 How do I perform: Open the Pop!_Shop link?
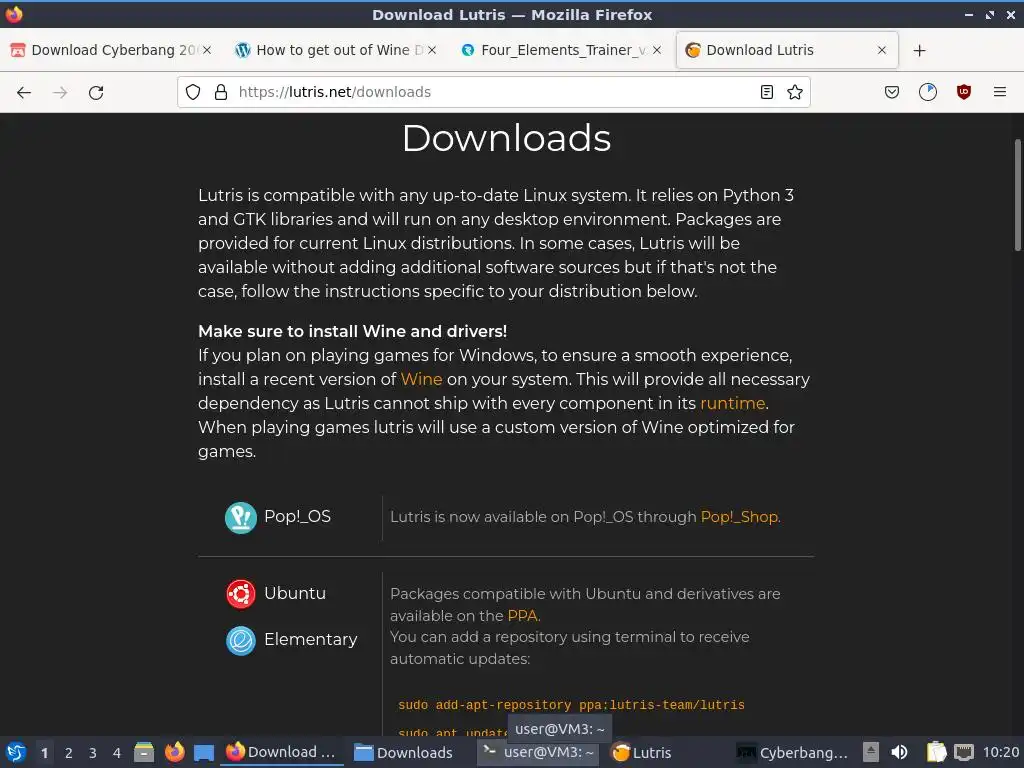click(x=739, y=517)
